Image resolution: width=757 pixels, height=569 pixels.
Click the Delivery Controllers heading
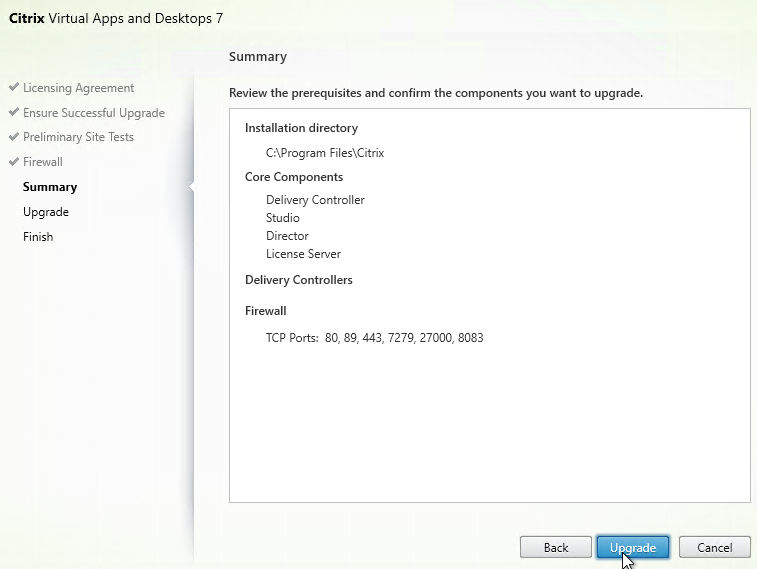298,280
